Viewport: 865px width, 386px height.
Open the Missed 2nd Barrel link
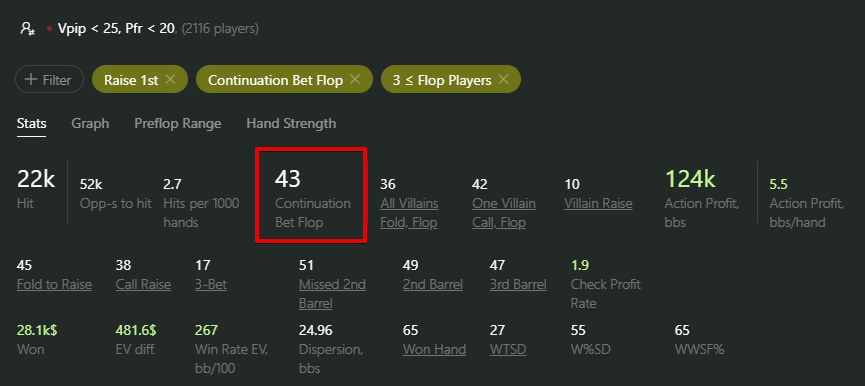pos(332,294)
